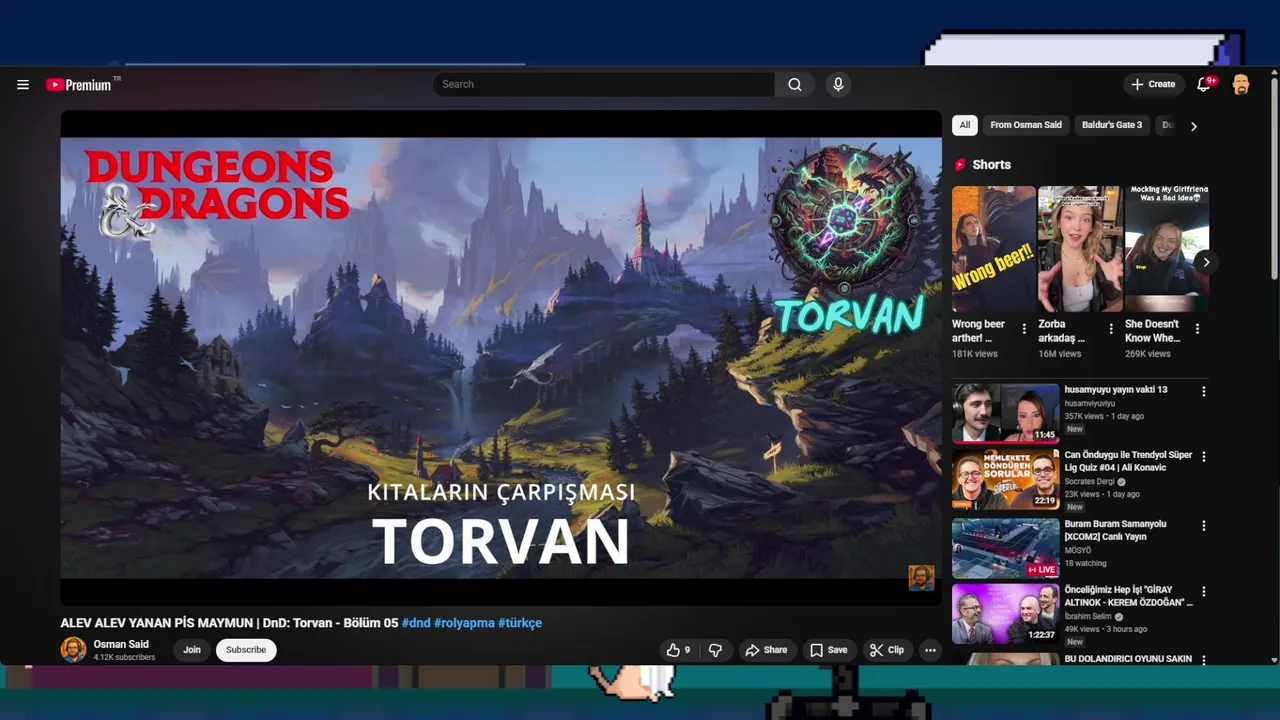The height and width of the screenshot is (720, 1280).
Task: Click title 'husamvyuyu yayın vakti 13'
Action: click(1115, 390)
